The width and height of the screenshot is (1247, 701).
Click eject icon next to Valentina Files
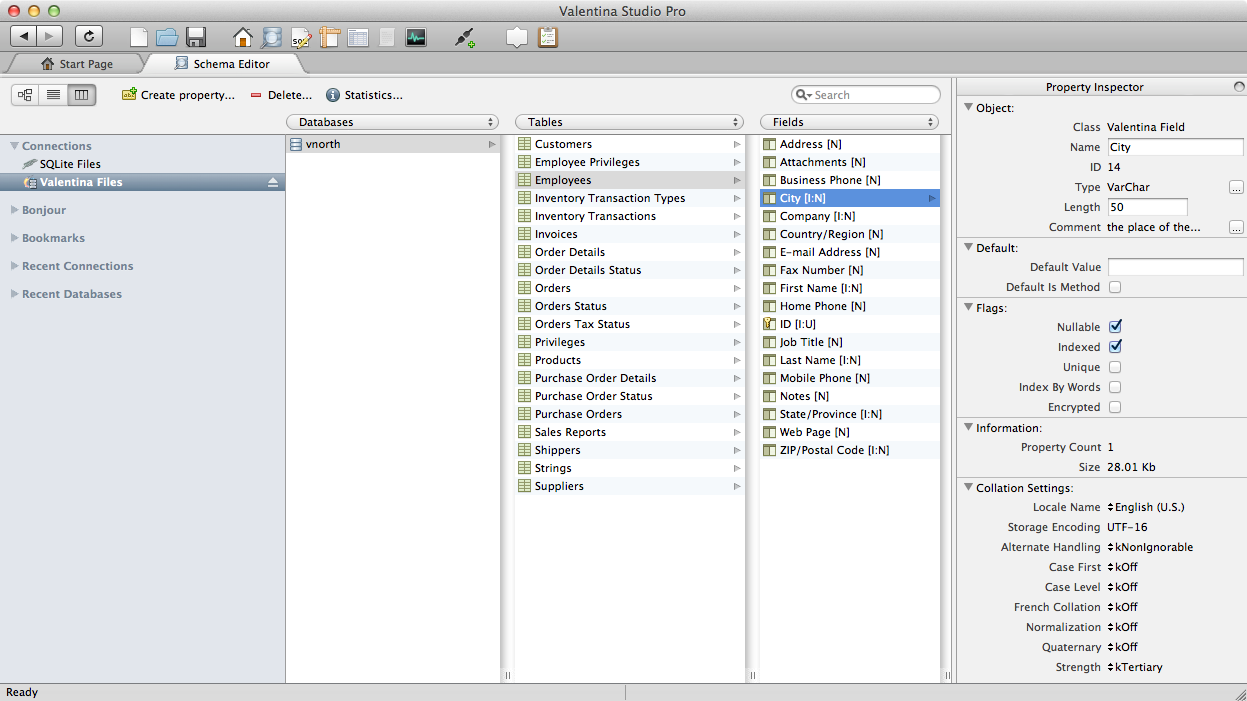tap(272, 182)
